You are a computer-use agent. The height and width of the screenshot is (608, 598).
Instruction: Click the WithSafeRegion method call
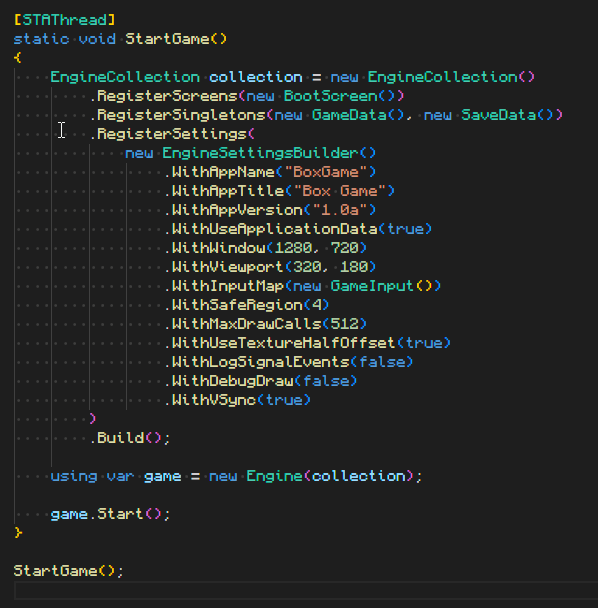237,305
